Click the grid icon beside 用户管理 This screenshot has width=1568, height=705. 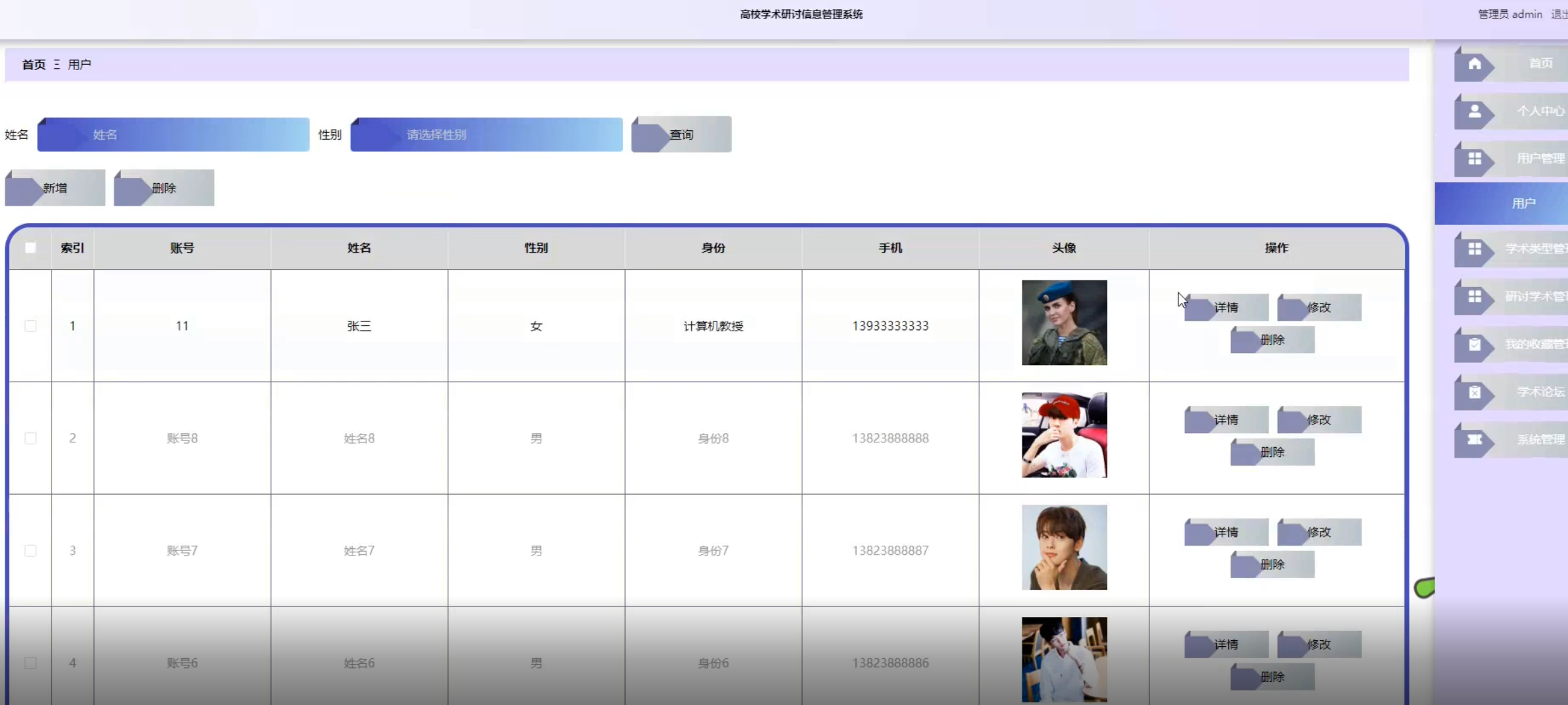click(x=1475, y=159)
